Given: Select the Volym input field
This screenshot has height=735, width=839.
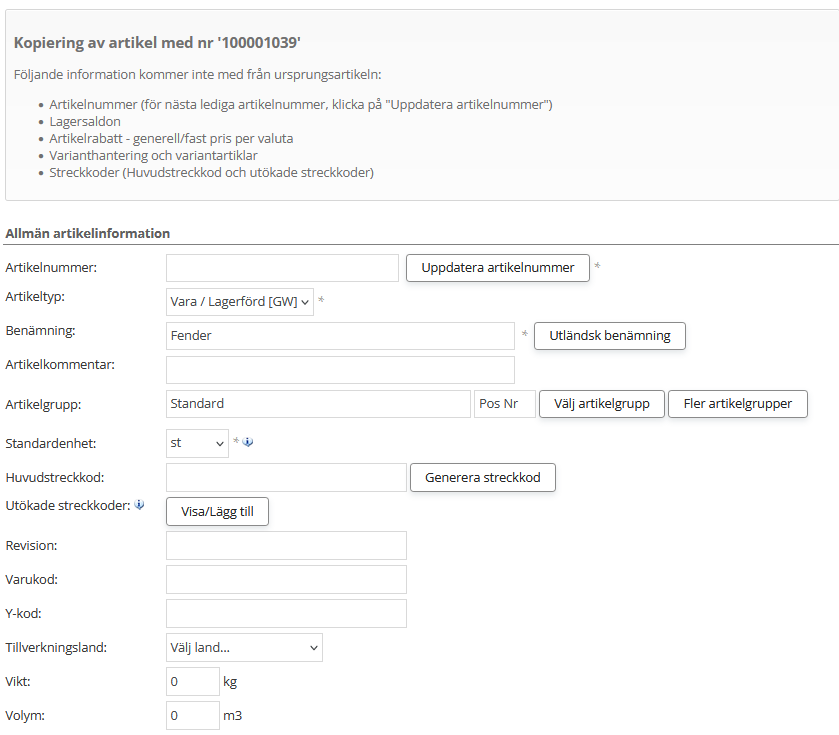Looking at the screenshot, I should tap(192, 716).
